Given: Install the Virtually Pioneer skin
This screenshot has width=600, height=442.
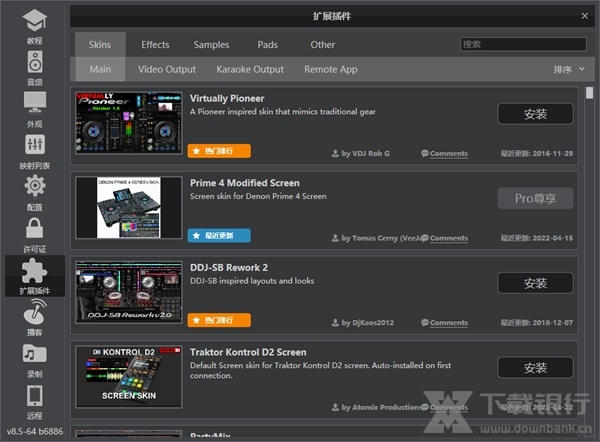Looking at the screenshot, I should coord(535,114).
